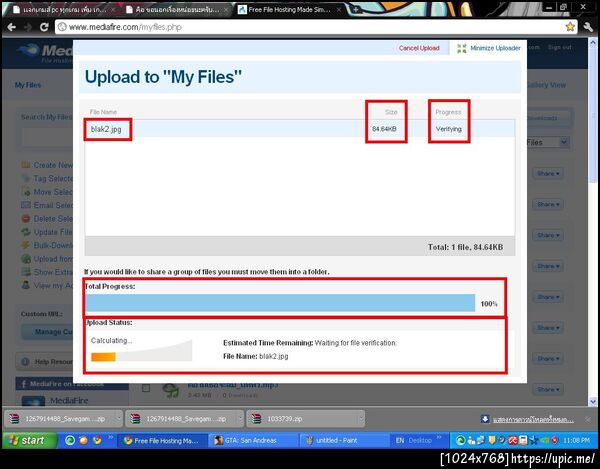Close the Free File Hosting tab
Image resolution: width=600 pixels, height=469 pixels.
tap(339, 10)
